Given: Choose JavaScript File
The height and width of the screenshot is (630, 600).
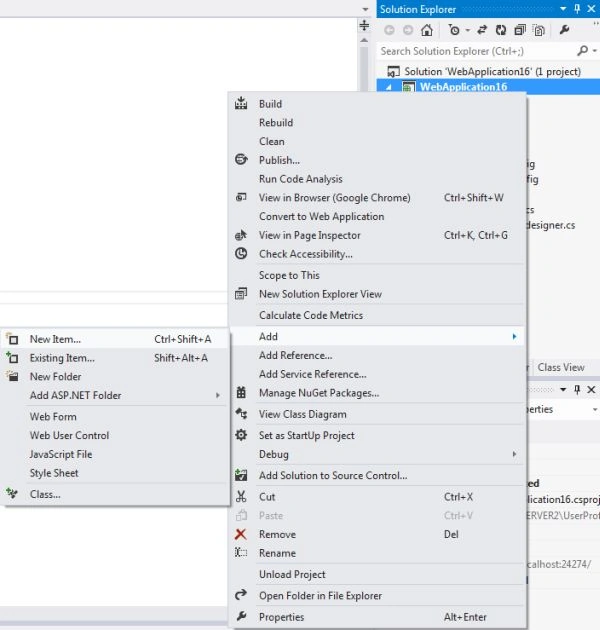Looking at the screenshot, I should tap(116, 454).
